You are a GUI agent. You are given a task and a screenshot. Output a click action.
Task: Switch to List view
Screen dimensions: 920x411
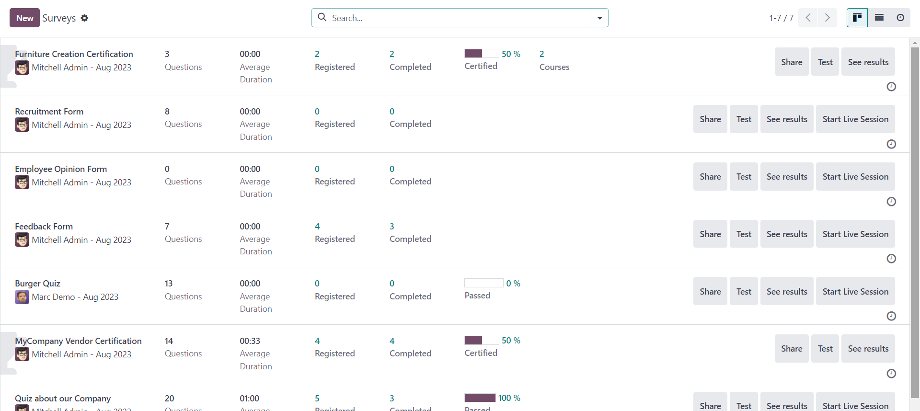(879, 18)
